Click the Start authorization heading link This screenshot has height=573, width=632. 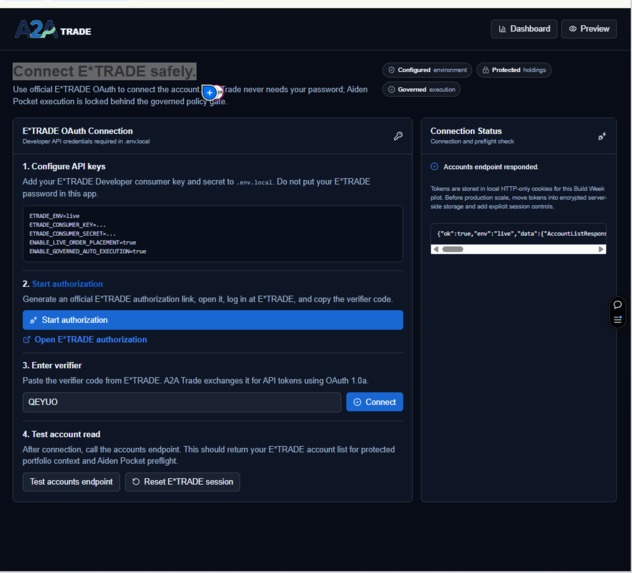(67, 284)
